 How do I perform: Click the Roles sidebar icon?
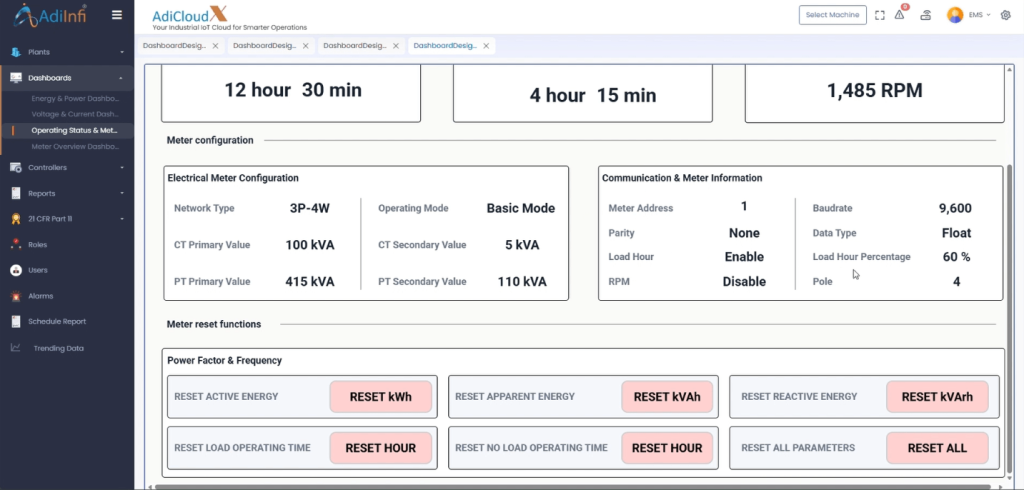tap(16, 244)
